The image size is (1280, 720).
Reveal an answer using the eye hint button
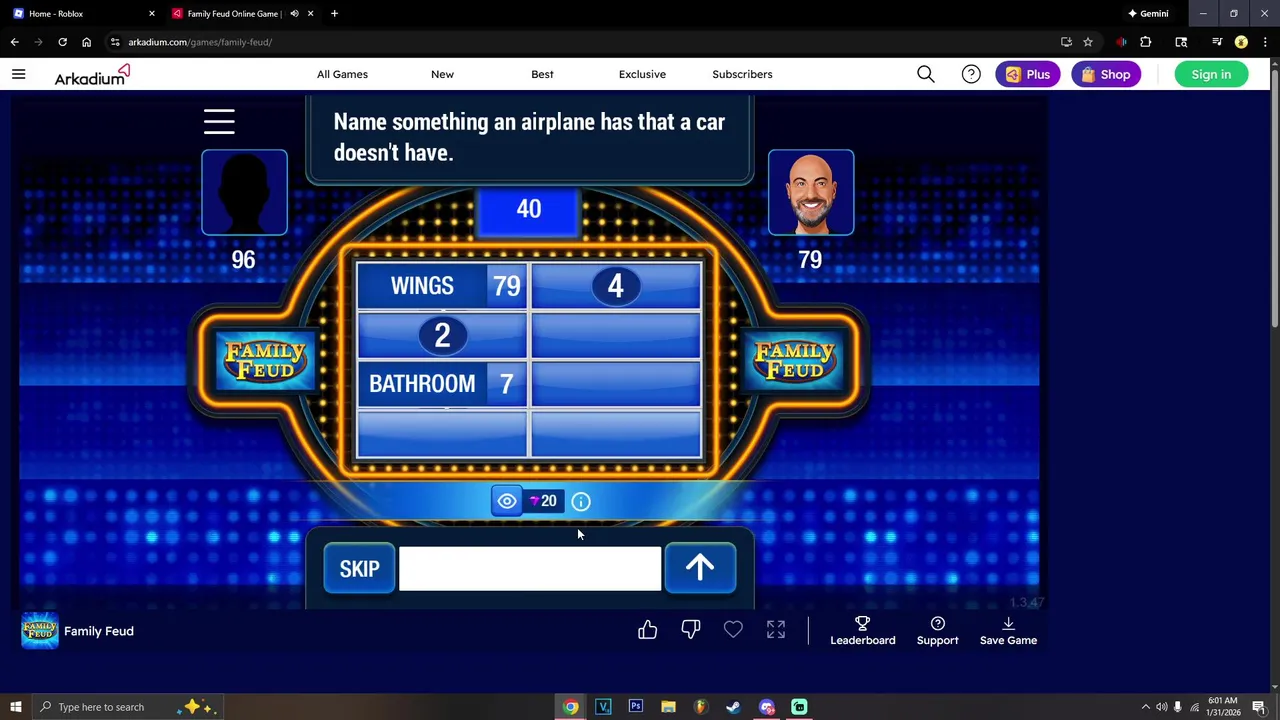coord(507,501)
